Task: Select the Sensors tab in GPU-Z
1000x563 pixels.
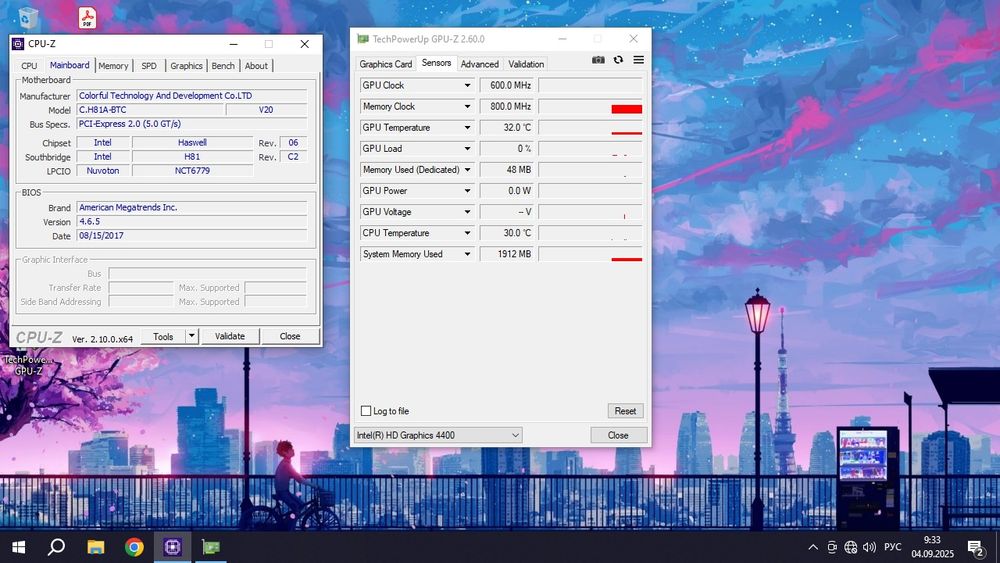Action: [x=436, y=63]
